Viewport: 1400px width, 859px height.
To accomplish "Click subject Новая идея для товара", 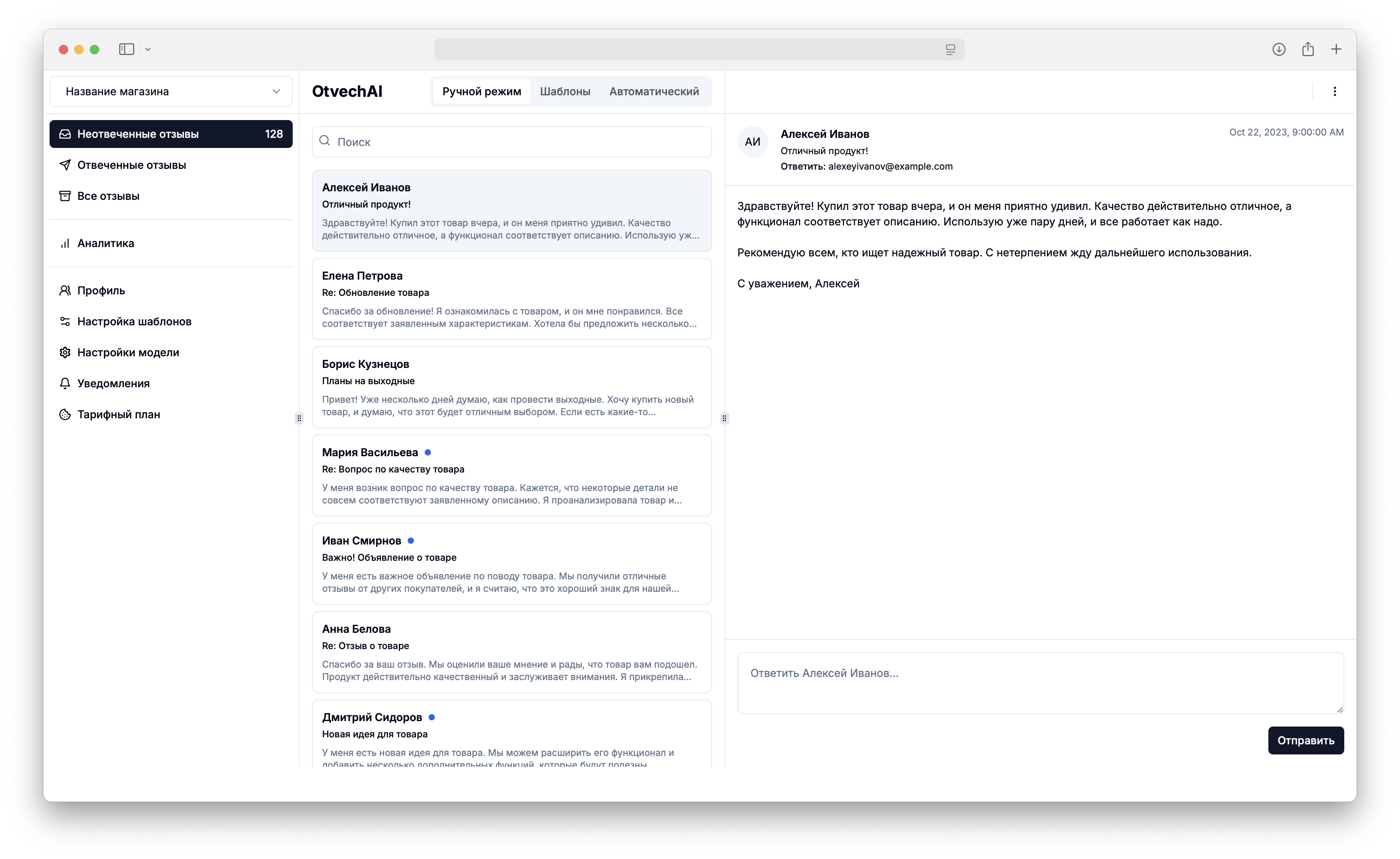I will coord(375,734).
